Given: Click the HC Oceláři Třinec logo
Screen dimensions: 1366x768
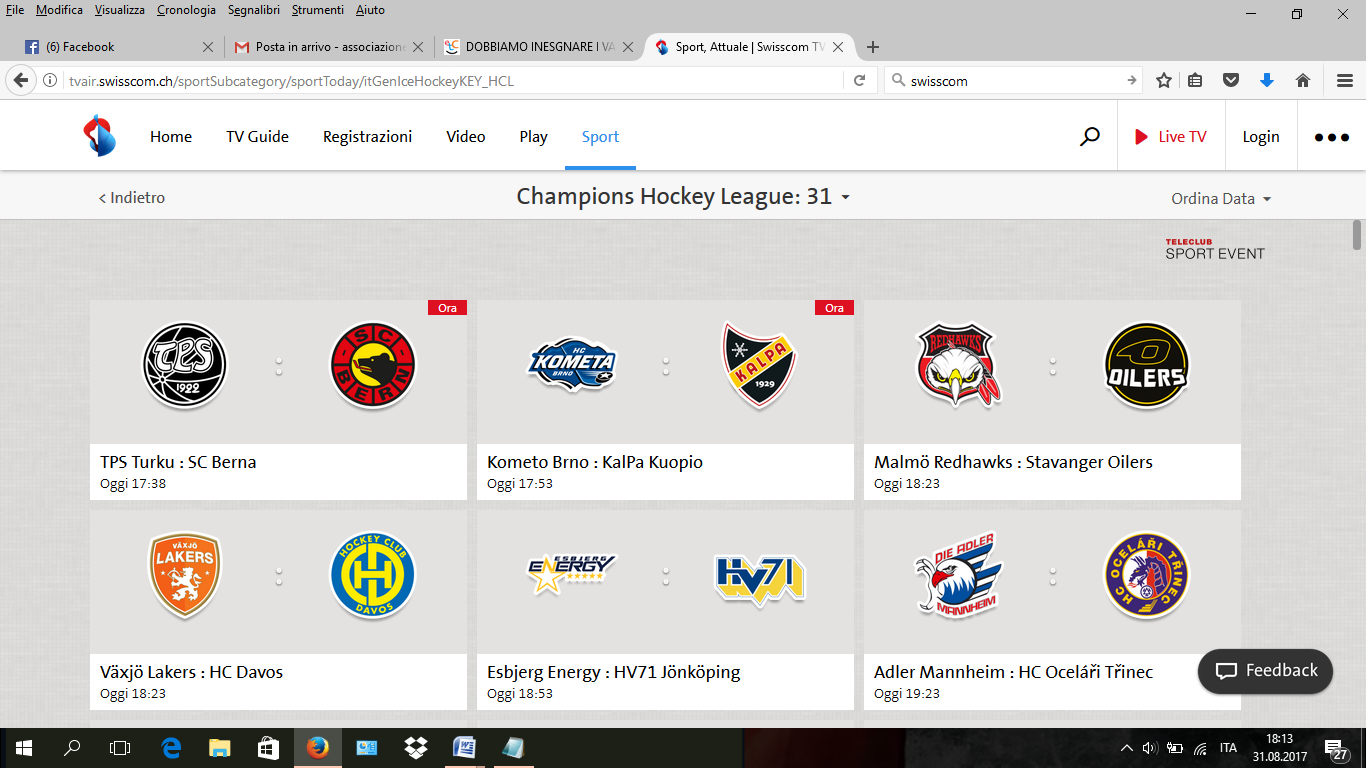Looking at the screenshot, I should [x=1147, y=576].
